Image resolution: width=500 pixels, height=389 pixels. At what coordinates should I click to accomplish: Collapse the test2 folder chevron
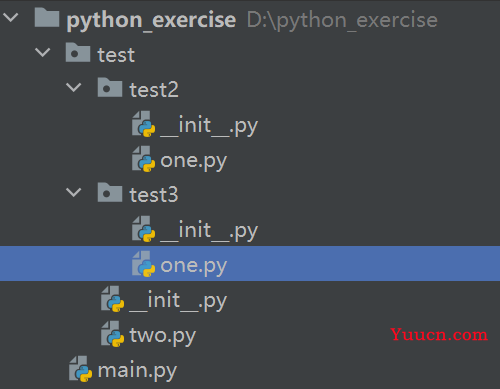coord(74,87)
